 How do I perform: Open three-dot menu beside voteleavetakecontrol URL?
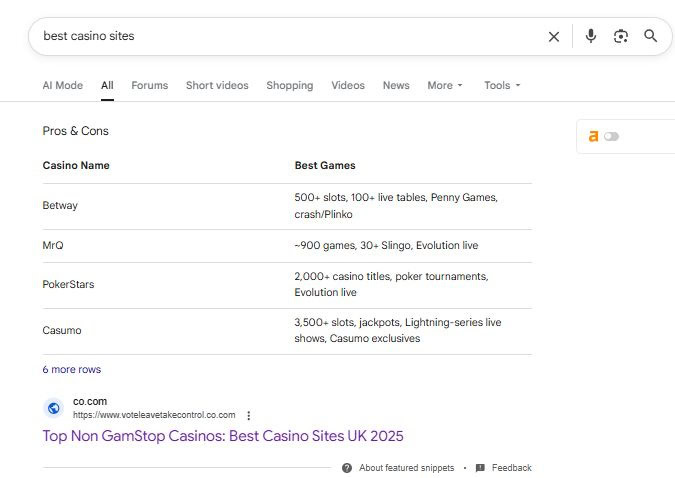click(x=248, y=415)
